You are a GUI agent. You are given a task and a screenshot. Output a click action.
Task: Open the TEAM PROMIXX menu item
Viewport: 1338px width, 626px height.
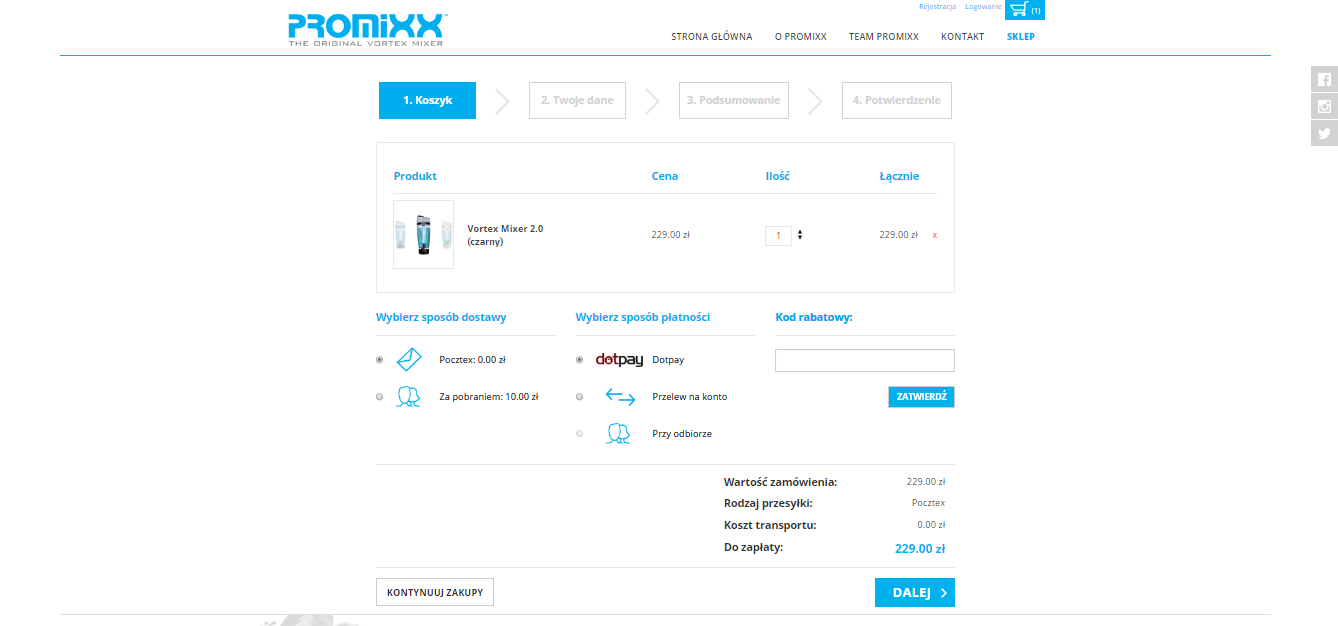pos(883,37)
